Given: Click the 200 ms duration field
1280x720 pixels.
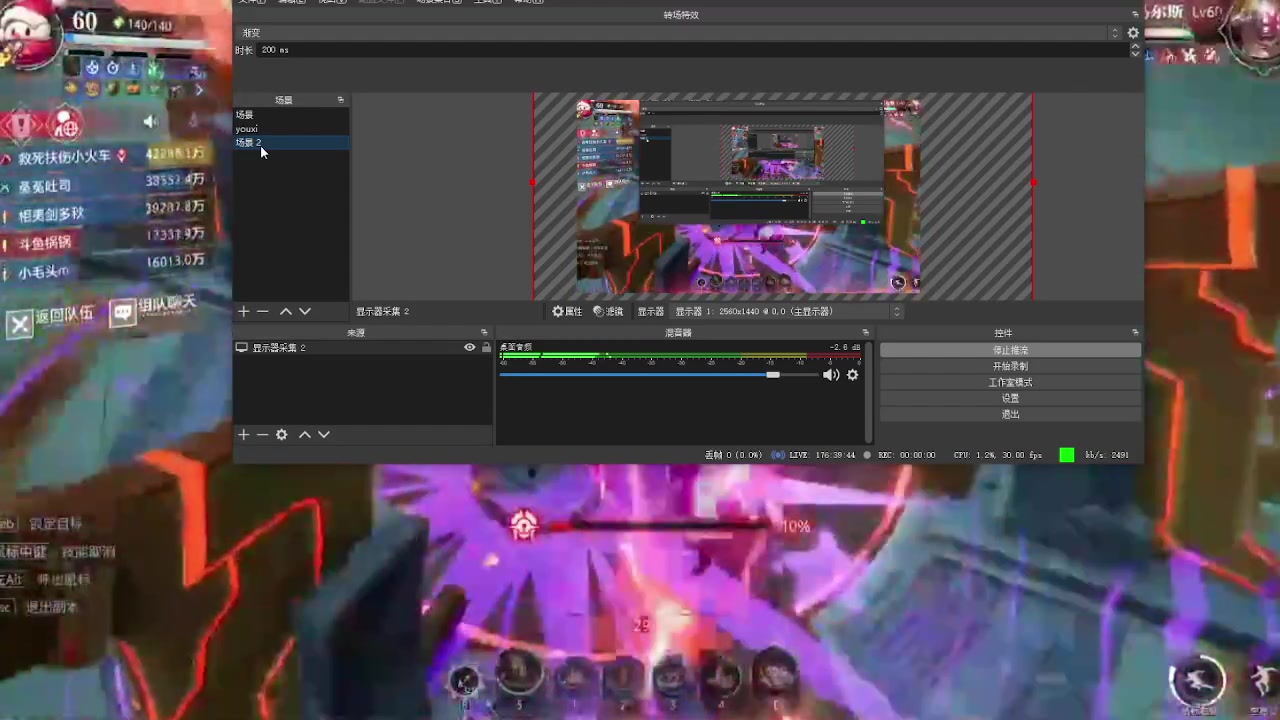Looking at the screenshot, I should point(694,50).
